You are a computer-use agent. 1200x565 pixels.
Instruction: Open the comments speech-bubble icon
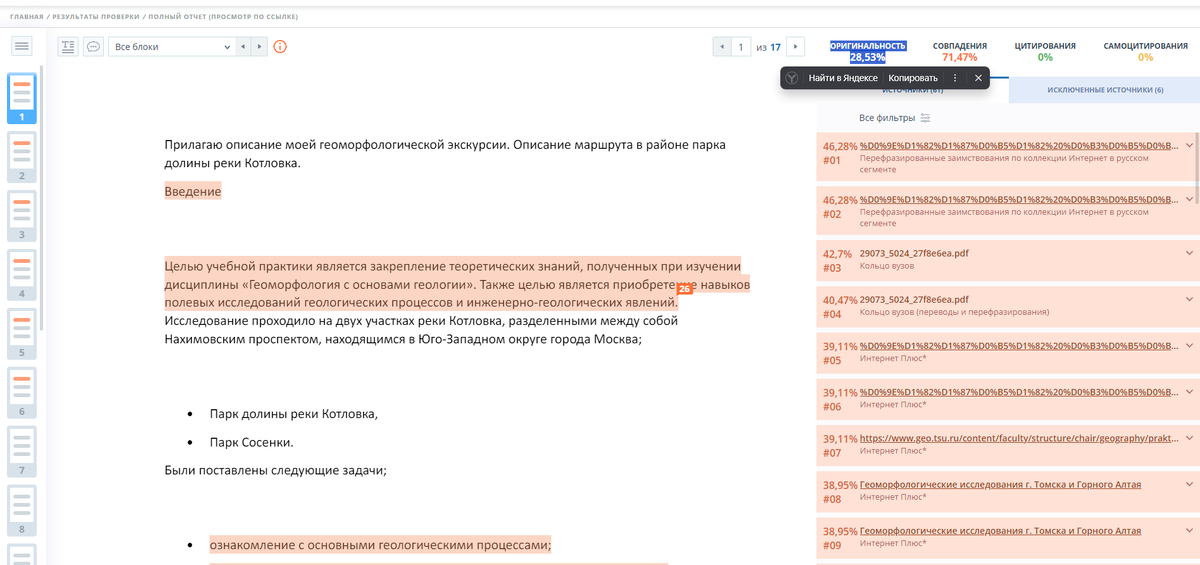pyautogui.click(x=93, y=46)
